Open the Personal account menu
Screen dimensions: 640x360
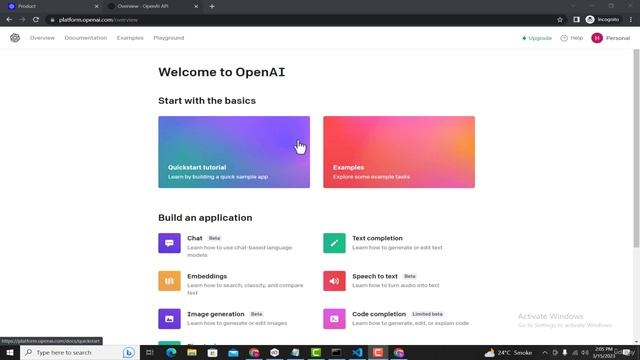[x=611, y=38]
